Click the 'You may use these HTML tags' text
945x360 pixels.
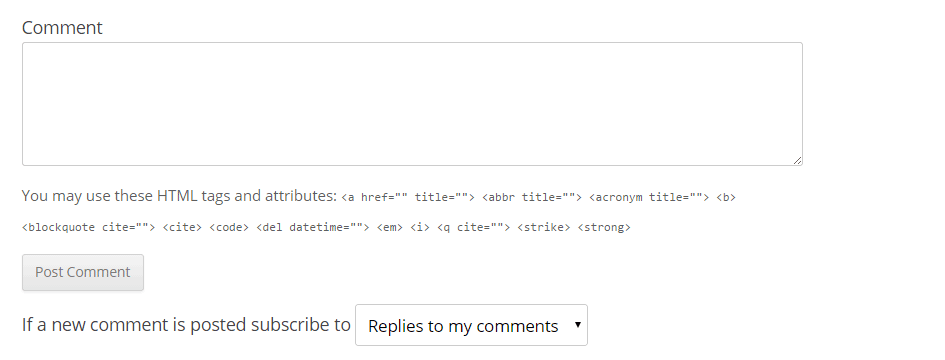[179, 196]
